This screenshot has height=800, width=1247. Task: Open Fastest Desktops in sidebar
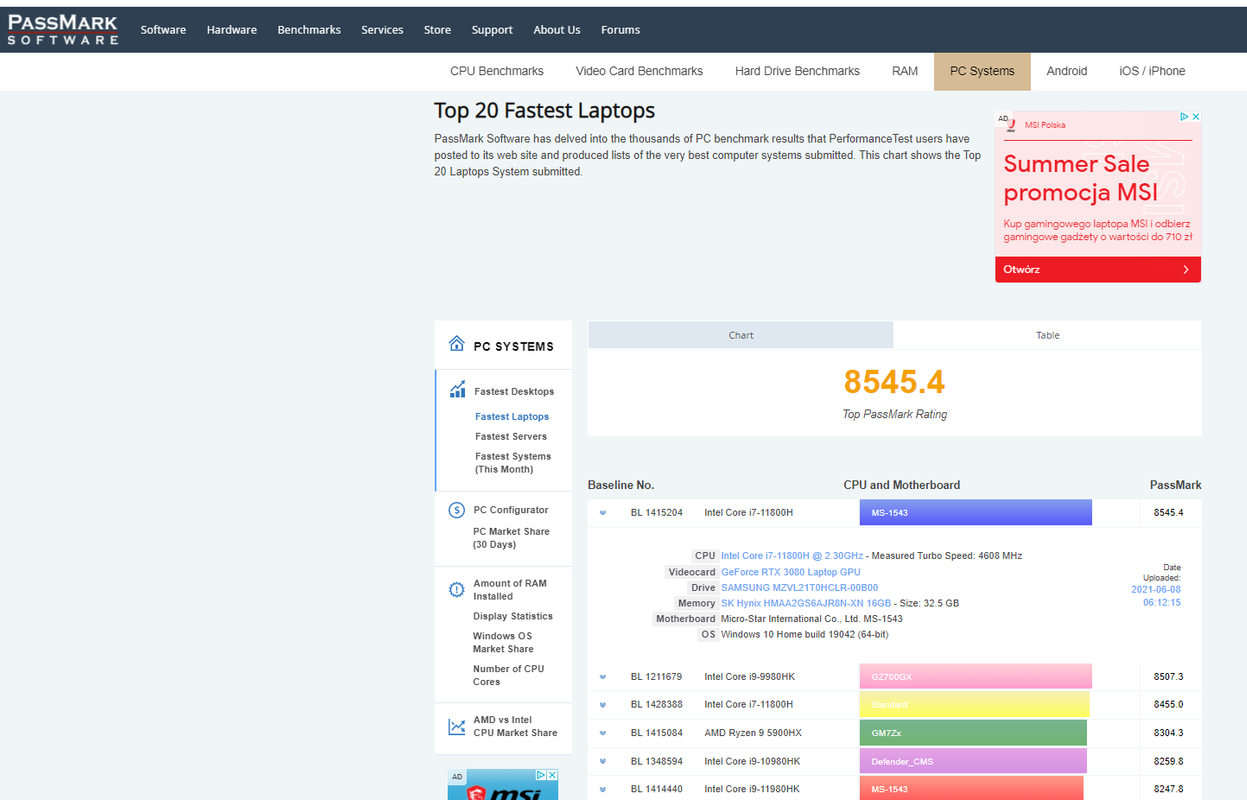[514, 392]
